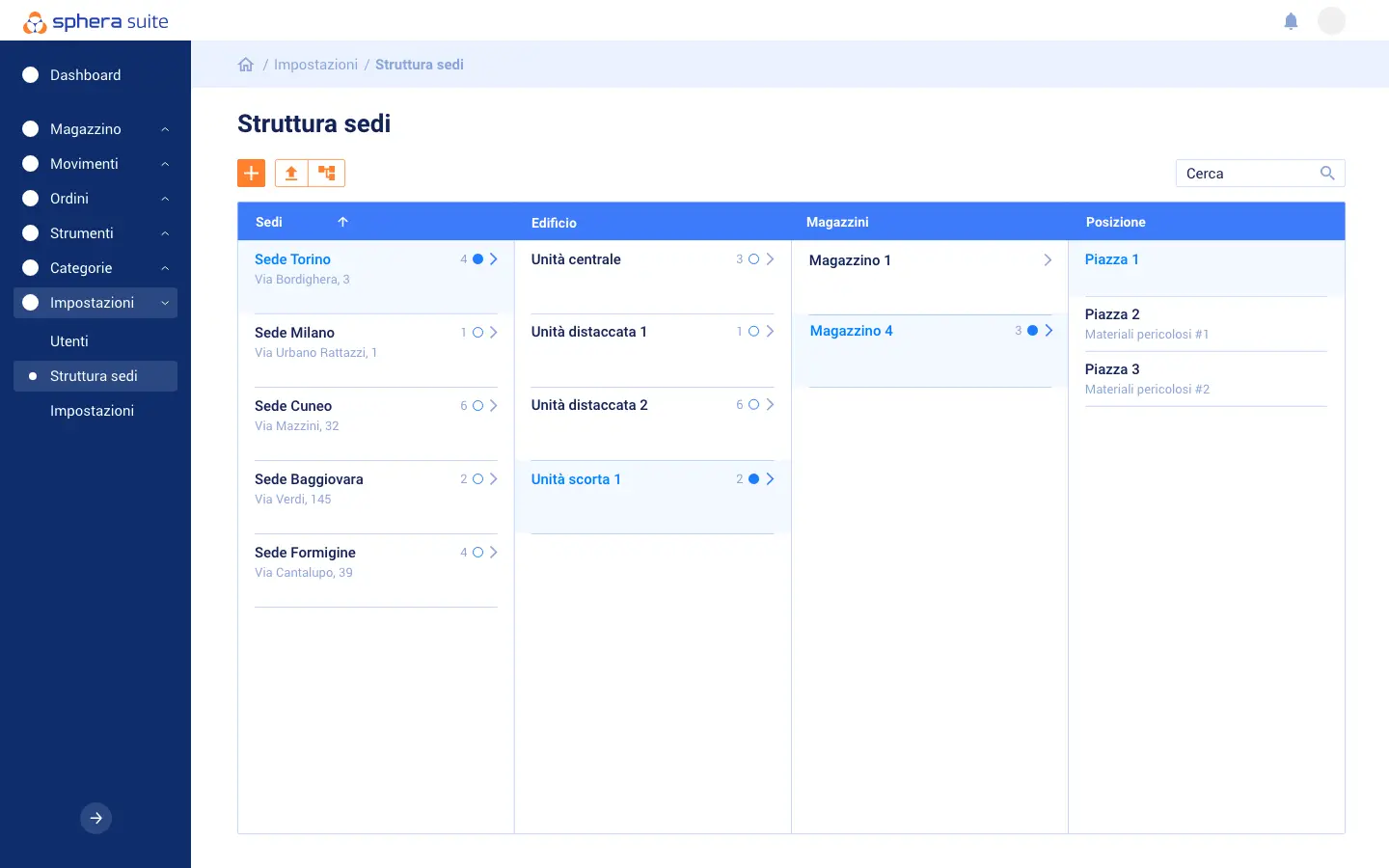Focus the Cerca search field
1389x868 pixels.
click(x=1260, y=174)
